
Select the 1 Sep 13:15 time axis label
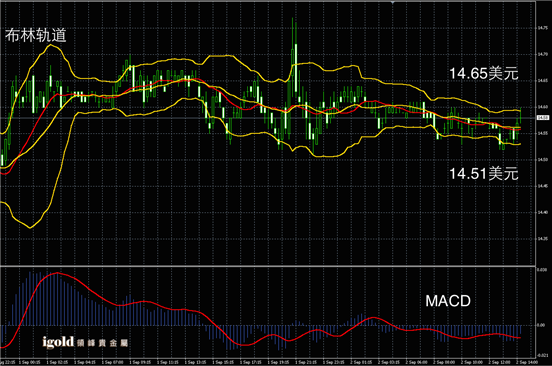pyautogui.click(x=196, y=362)
